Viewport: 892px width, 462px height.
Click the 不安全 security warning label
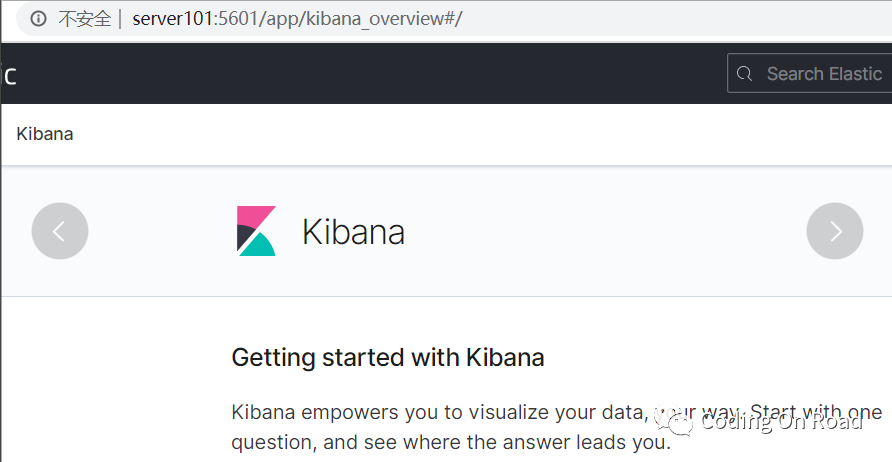click(x=85, y=19)
